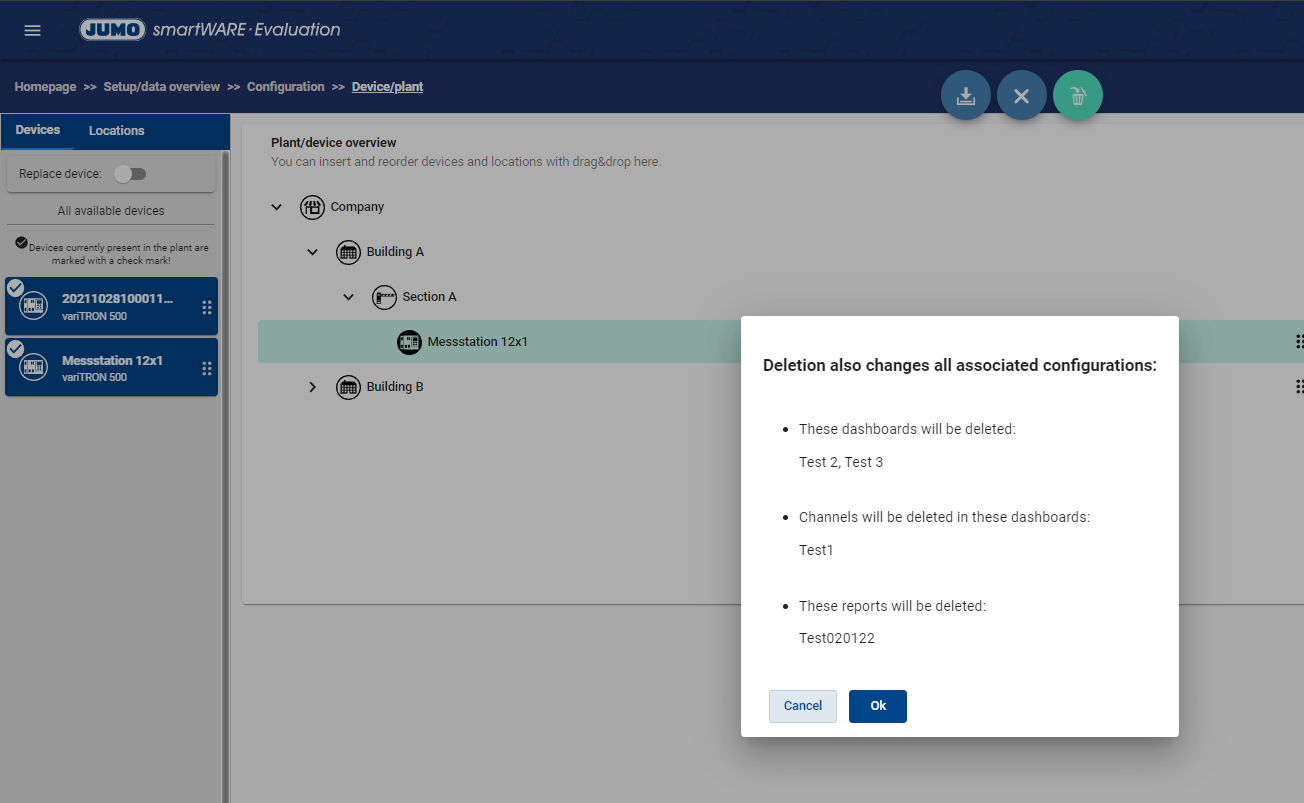Select the Devices tab
This screenshot has height=803, width=1304.
(38, 130)
